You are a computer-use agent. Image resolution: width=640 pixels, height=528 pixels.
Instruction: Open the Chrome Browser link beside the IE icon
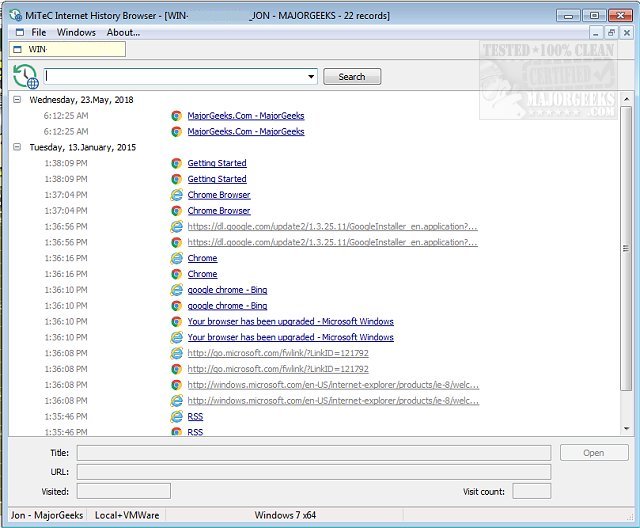[219, 195]
